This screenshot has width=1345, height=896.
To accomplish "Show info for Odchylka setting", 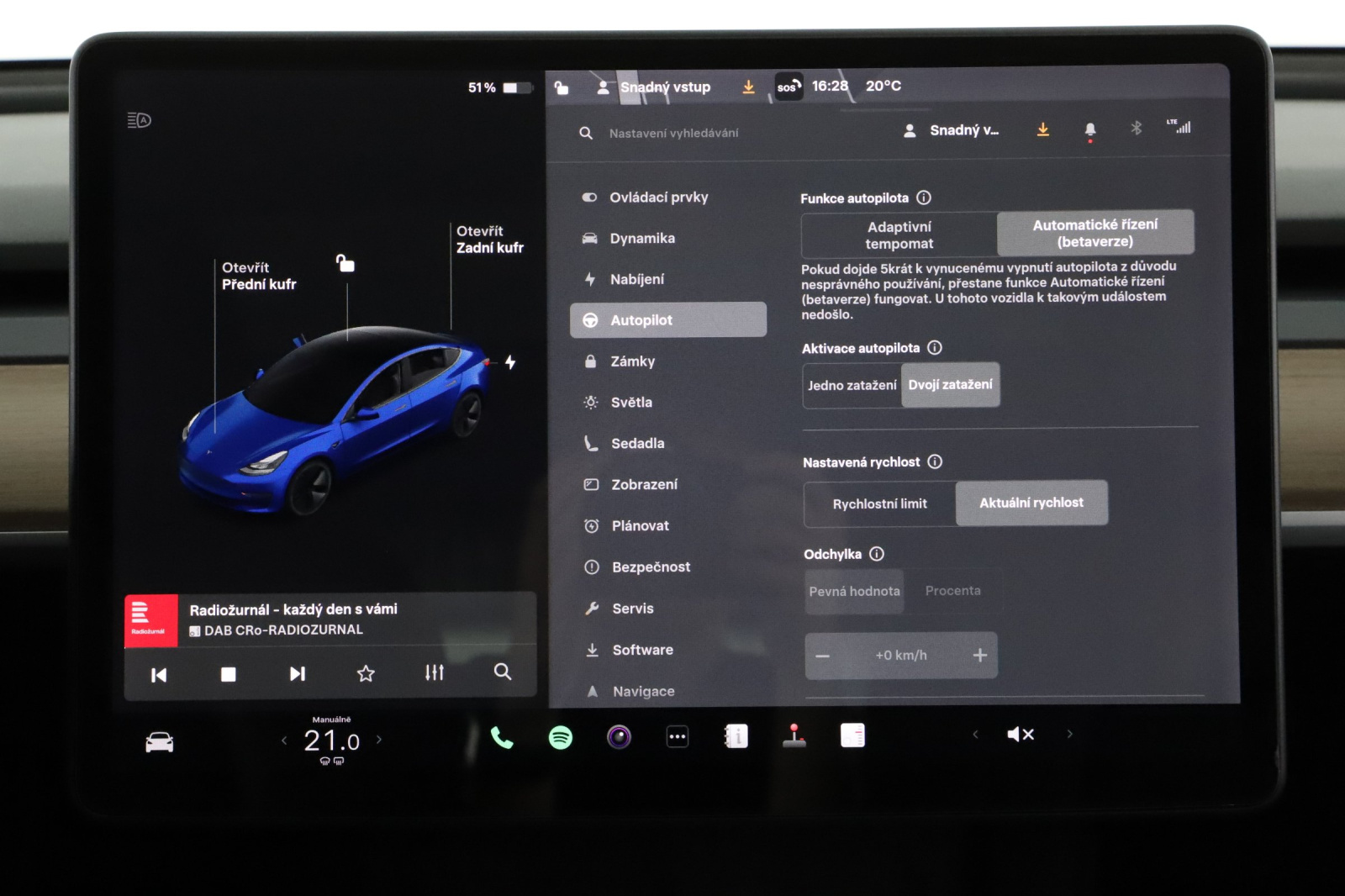I will click(877, 554).
